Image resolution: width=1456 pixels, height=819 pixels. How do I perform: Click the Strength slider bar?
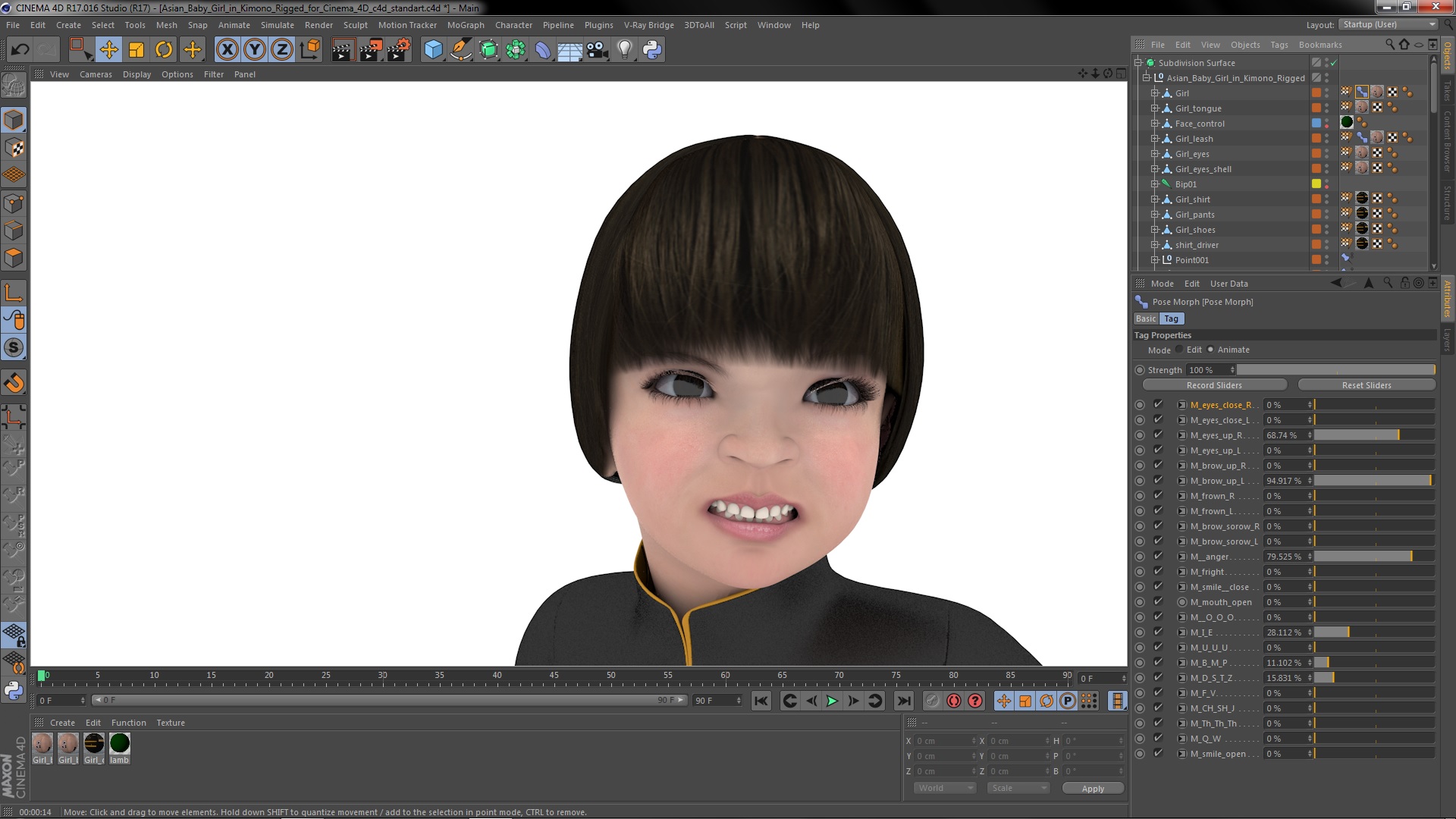pyautogui.click(x=1336, y=370)
